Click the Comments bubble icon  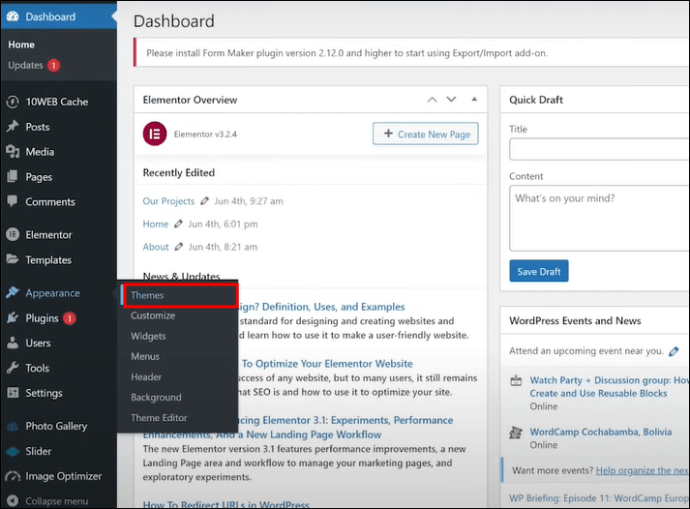(13, 201)
